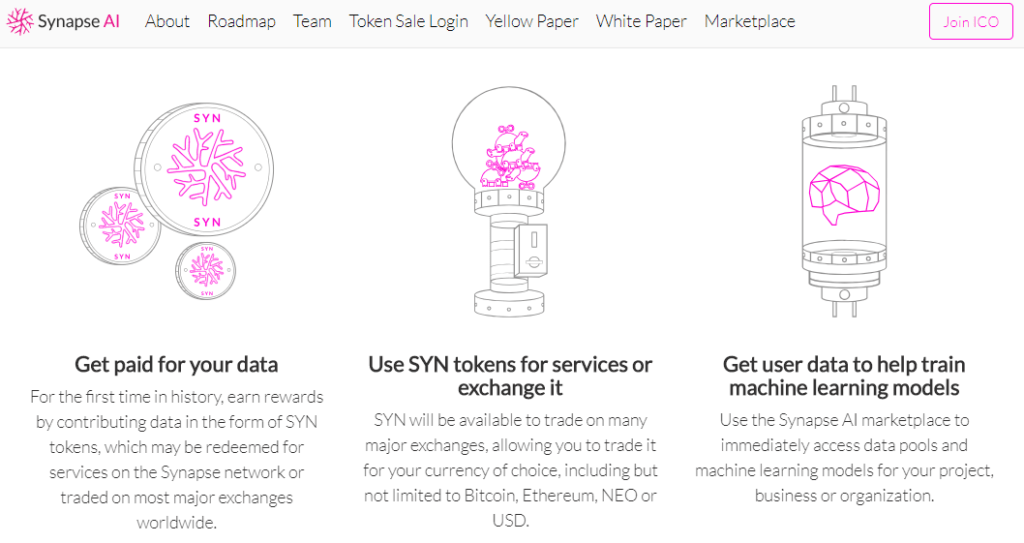
Task: Select the 'Get user data to help train' heading
Action: click(844, 376)
